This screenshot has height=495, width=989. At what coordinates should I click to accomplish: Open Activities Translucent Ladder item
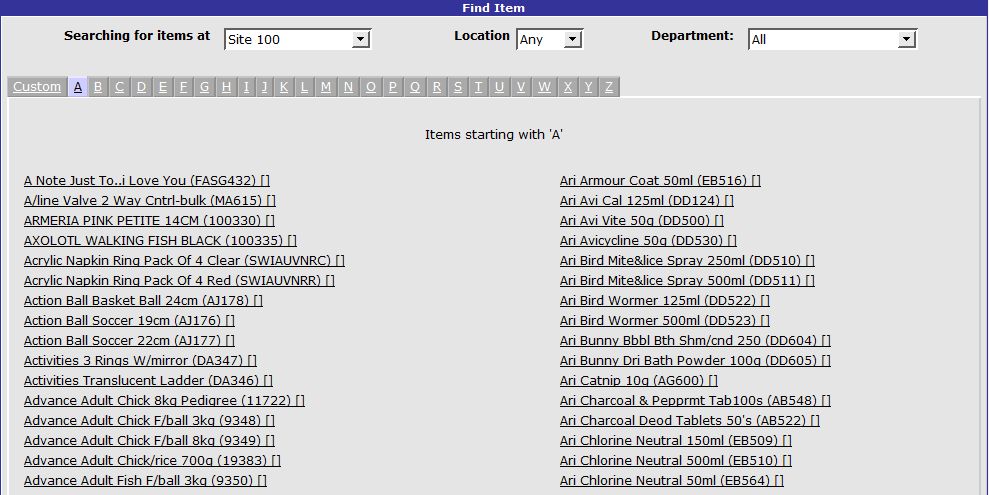[x=148, y=381]
